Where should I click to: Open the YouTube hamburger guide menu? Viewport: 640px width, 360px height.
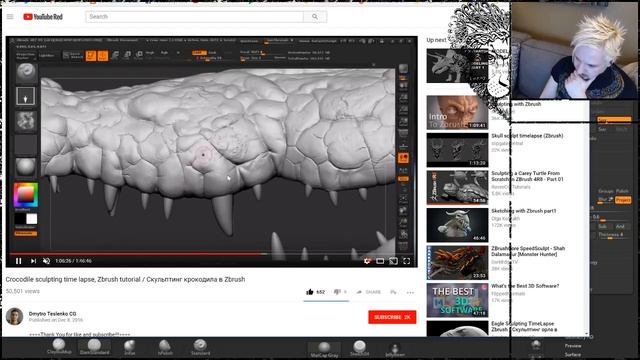point(10,17)
